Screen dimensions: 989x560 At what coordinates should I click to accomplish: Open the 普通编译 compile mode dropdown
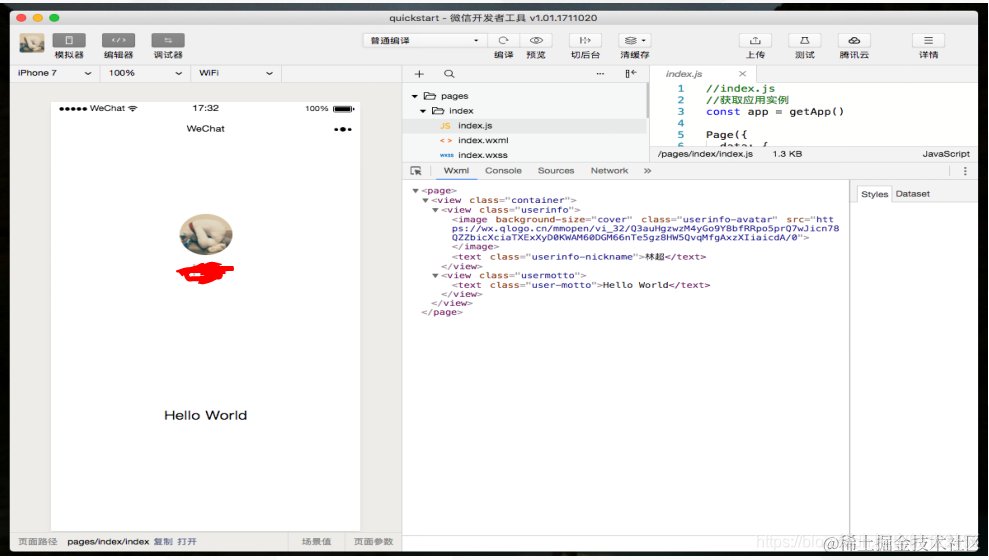423,40
